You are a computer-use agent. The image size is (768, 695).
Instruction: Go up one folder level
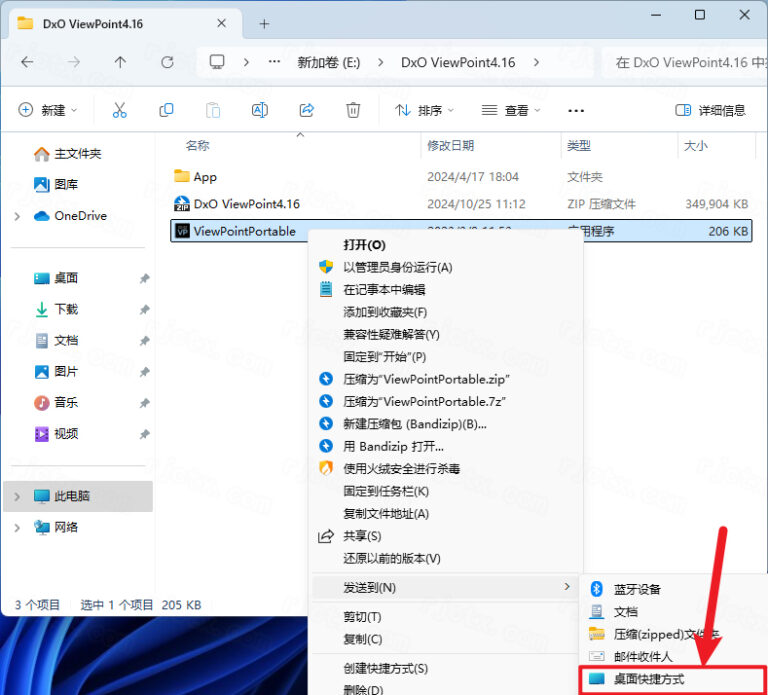pos(120,62)
